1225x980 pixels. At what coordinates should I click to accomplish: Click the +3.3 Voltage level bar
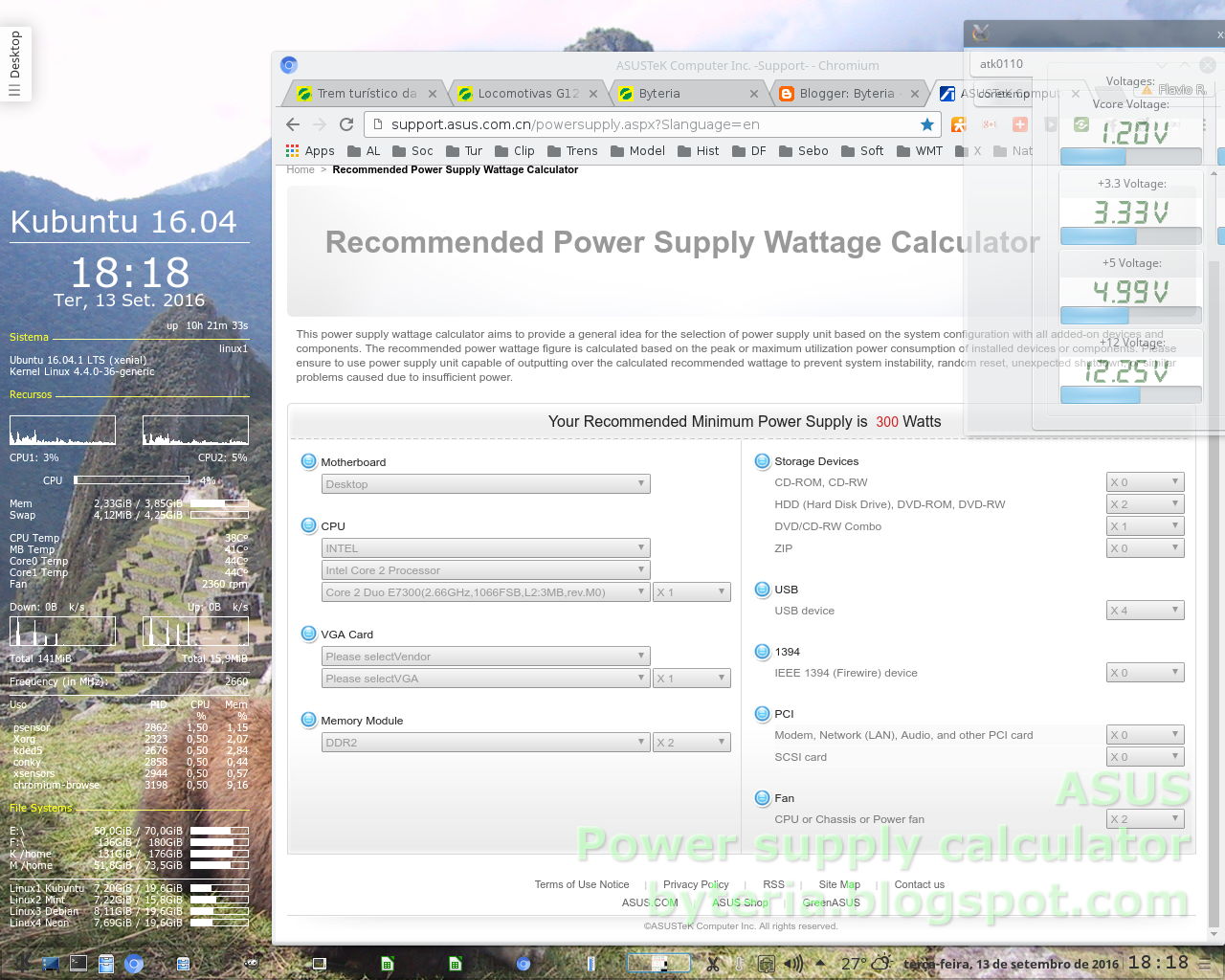click(x=1131, y=236)
